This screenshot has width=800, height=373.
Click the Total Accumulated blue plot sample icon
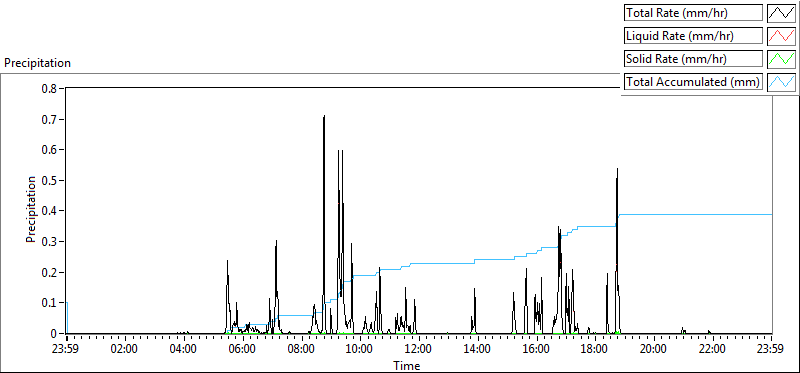782,82
